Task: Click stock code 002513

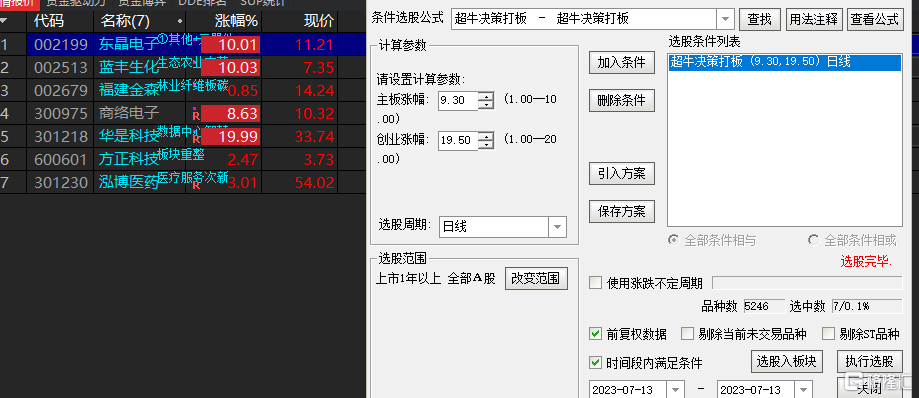Action: pyautogui.click(x=61, y=67)
